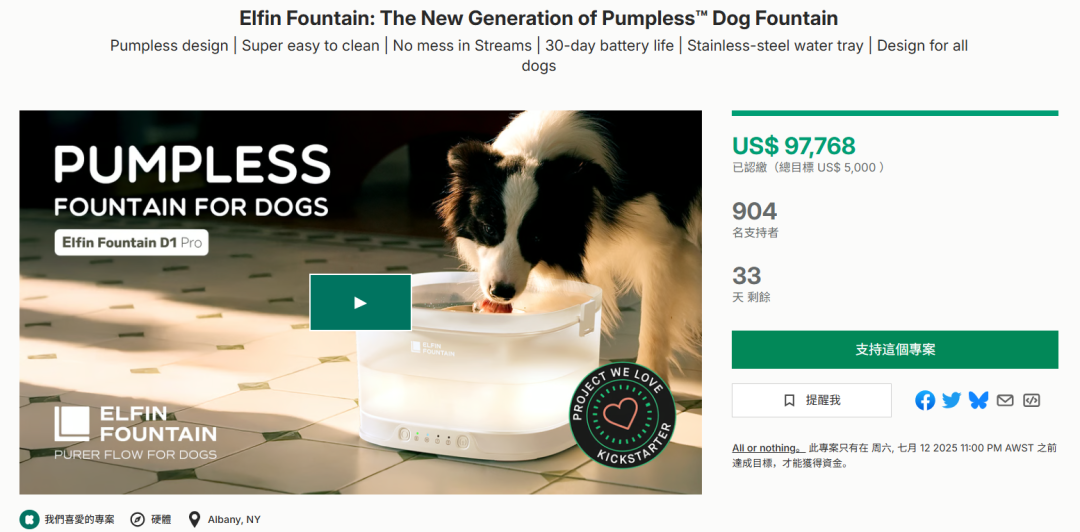The height and width of the screenshot is (532, 1080).
Task: Share project on Twitter icon
Action: tap(951, 400)
